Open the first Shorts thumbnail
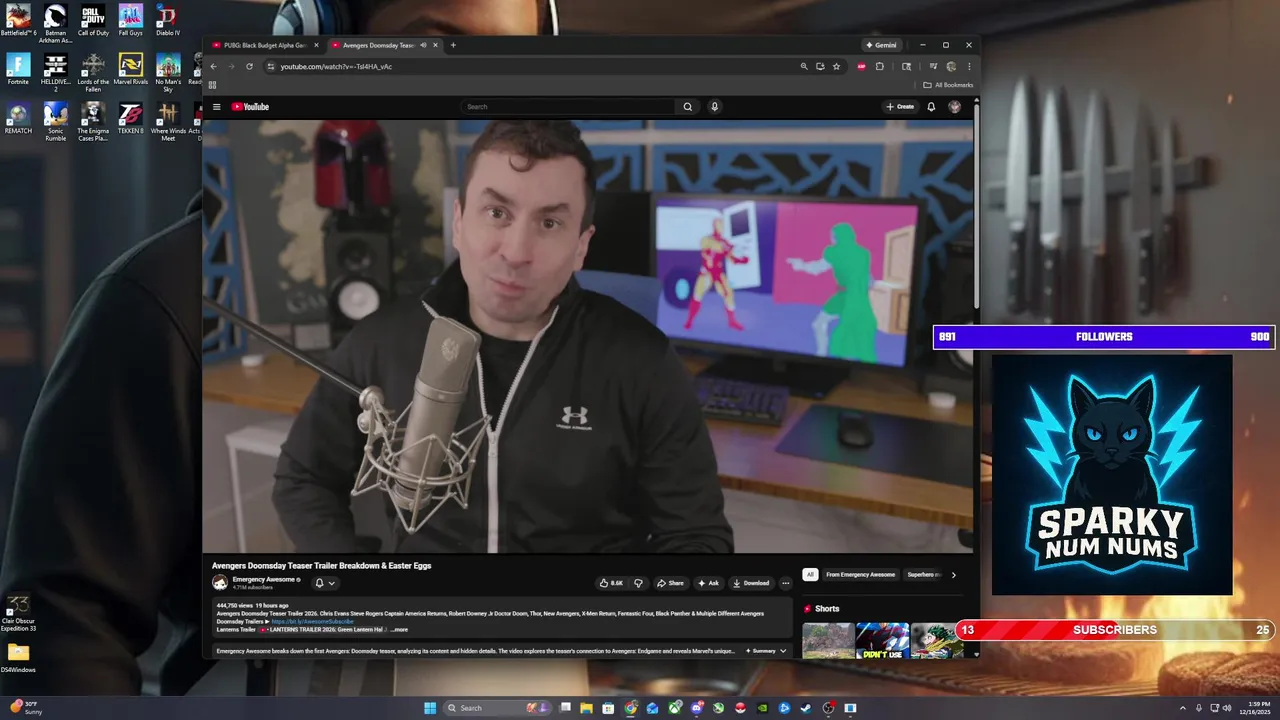 coord(828,641)
